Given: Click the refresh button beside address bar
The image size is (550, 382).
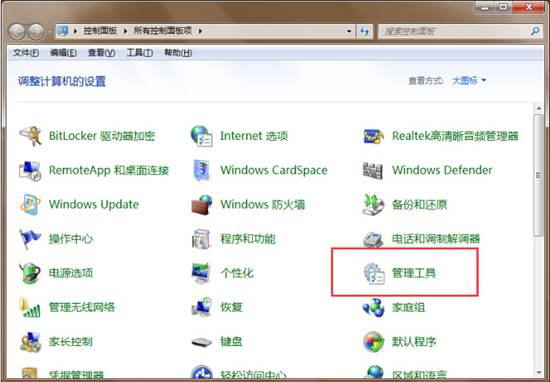Looking at the screenshot, I should 365,32.
